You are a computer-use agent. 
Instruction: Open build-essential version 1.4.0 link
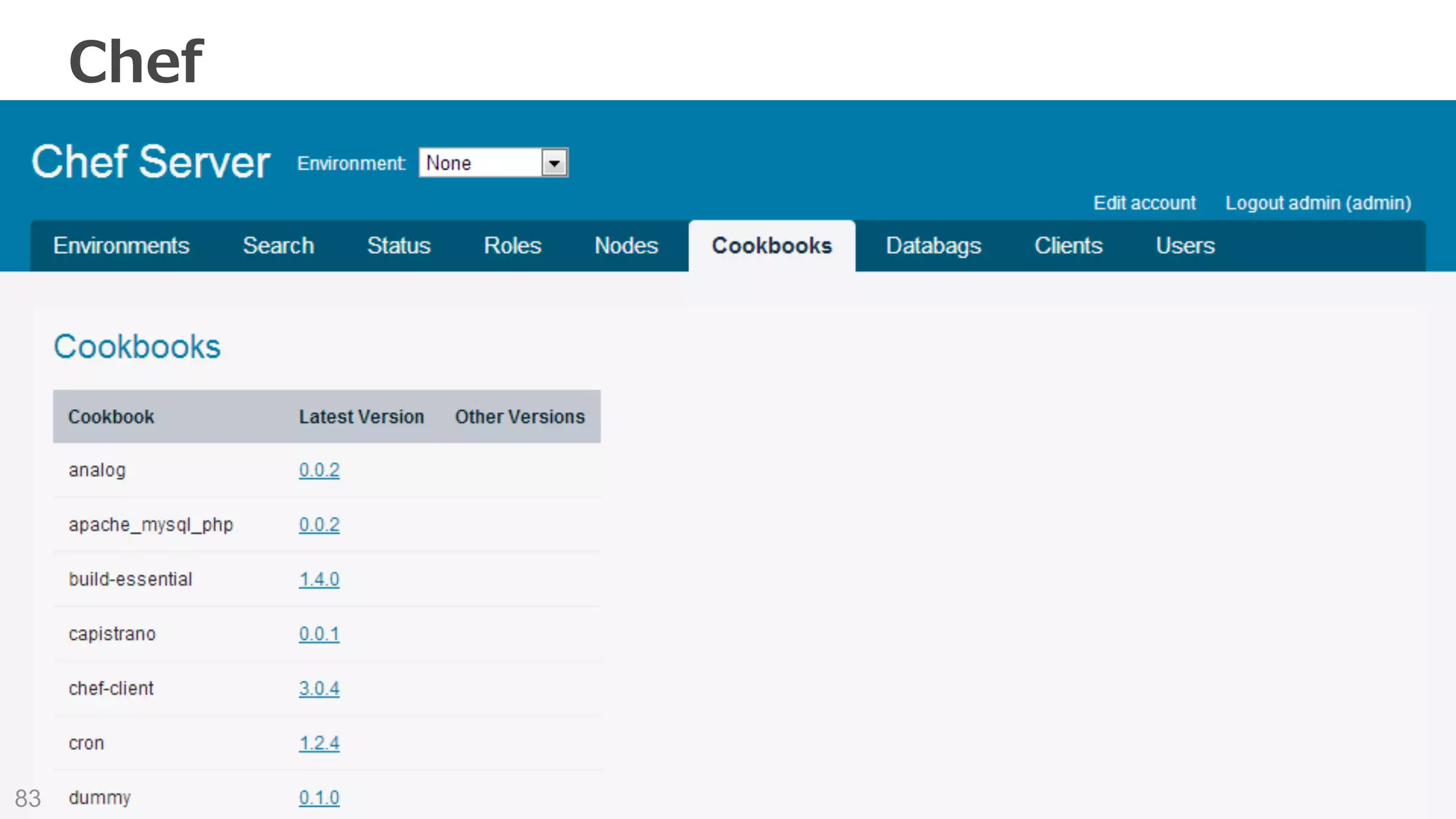click(319, 579)
